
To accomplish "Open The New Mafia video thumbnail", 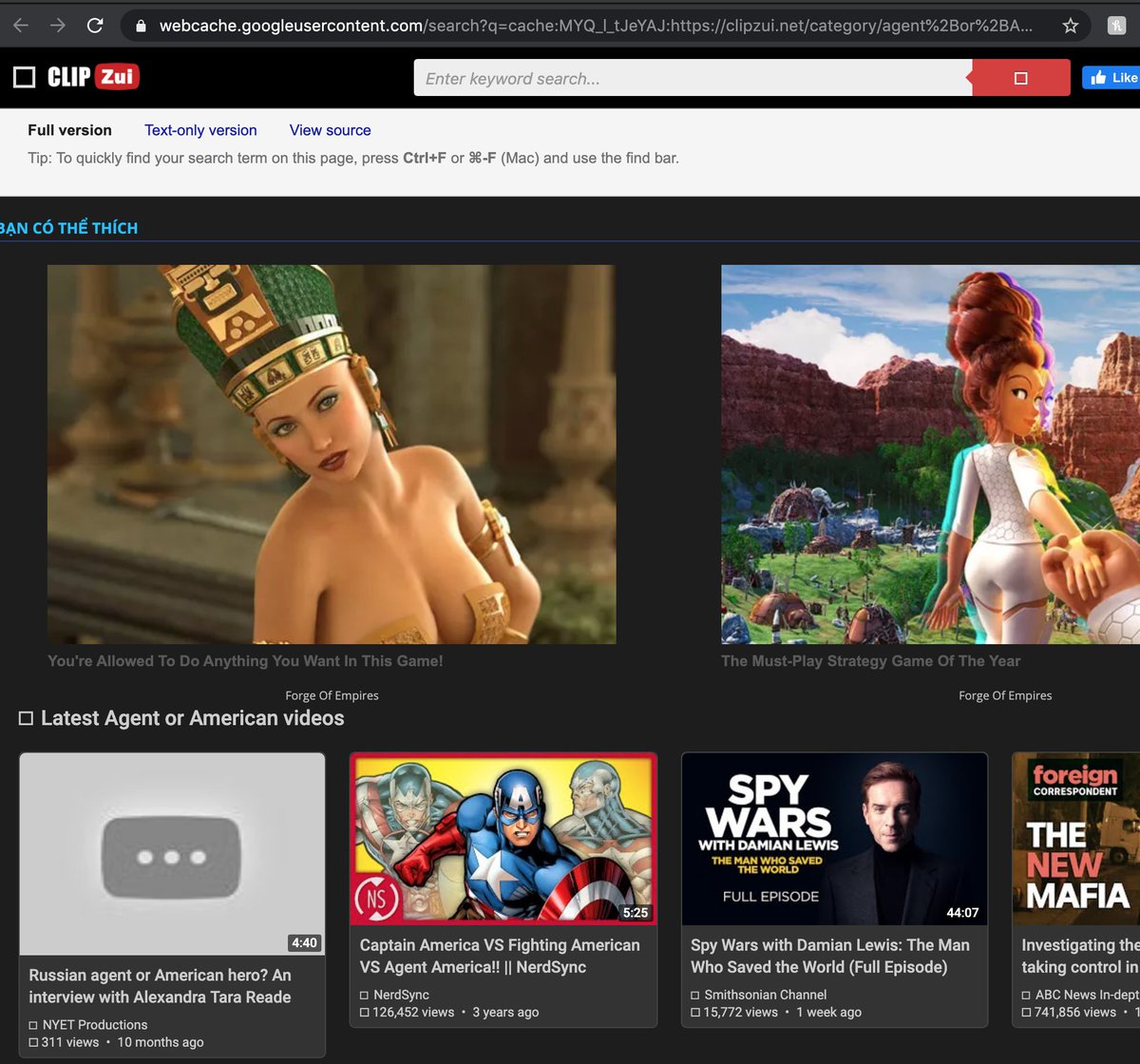I will (1076, 839).
